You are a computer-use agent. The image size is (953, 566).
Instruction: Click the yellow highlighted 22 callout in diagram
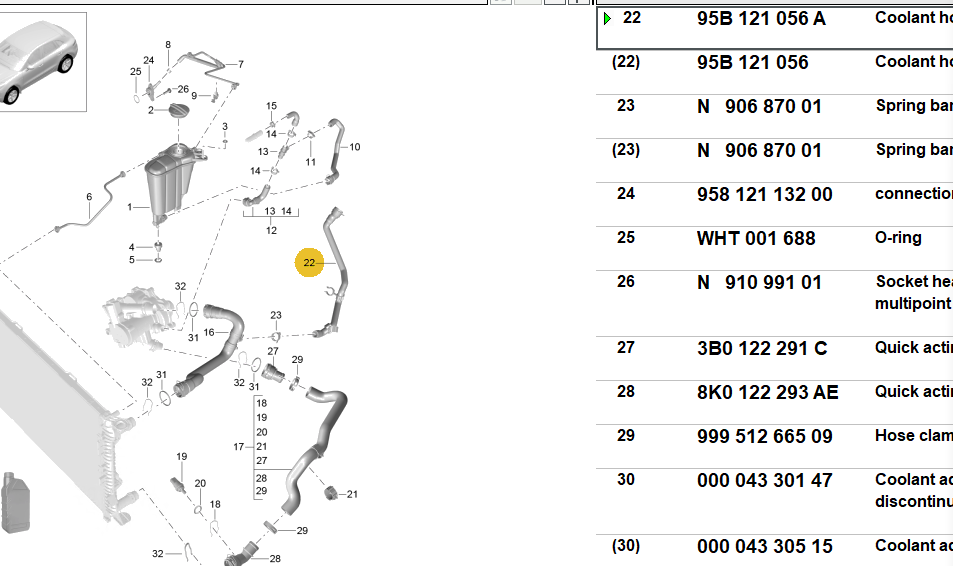coord(309,262)
